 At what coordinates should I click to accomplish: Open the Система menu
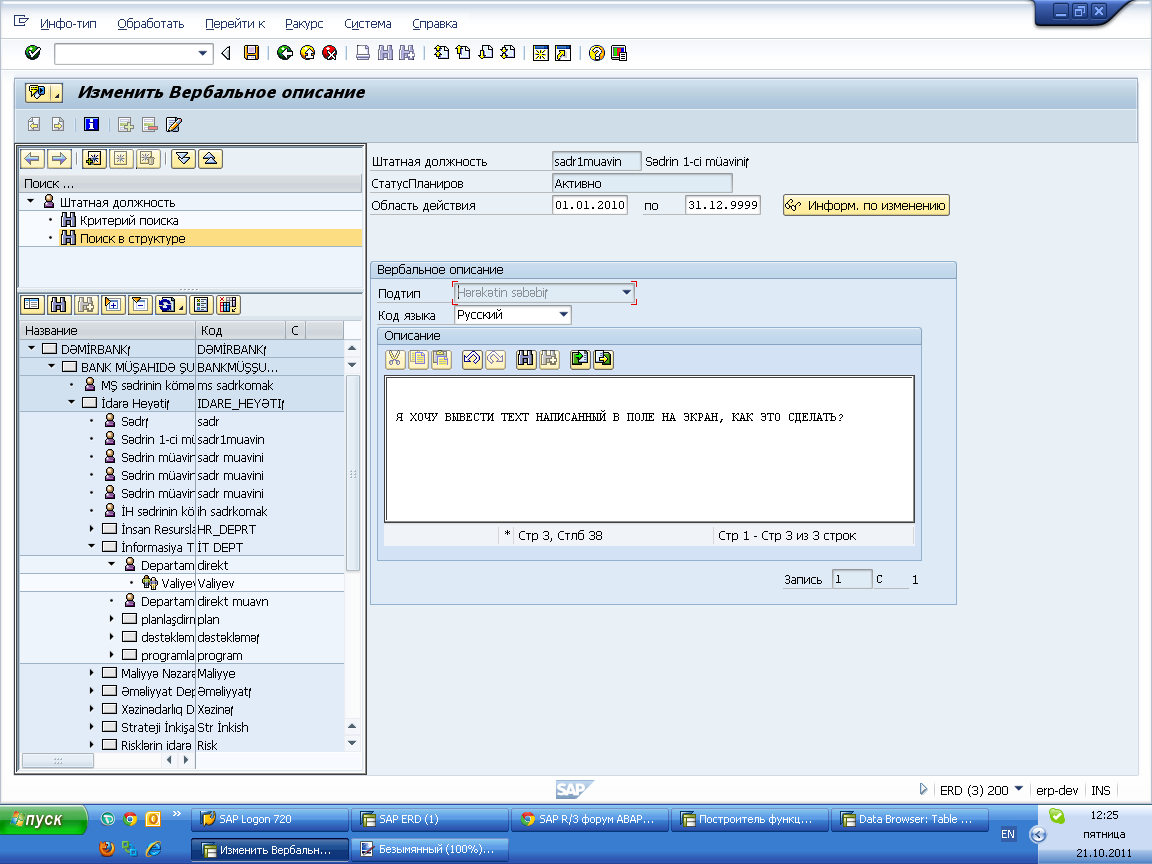pos(367,24)
